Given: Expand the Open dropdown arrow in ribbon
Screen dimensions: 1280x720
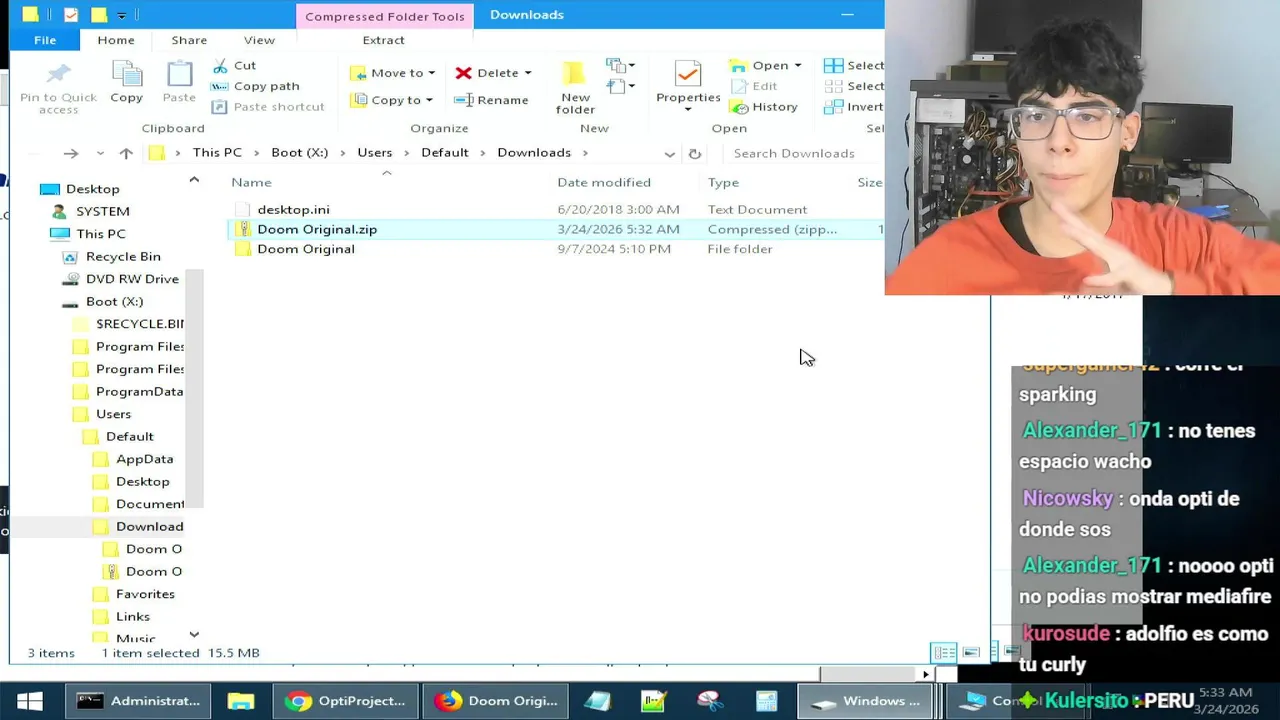Looking at the screenshot, I should click(x=797, y=66).
